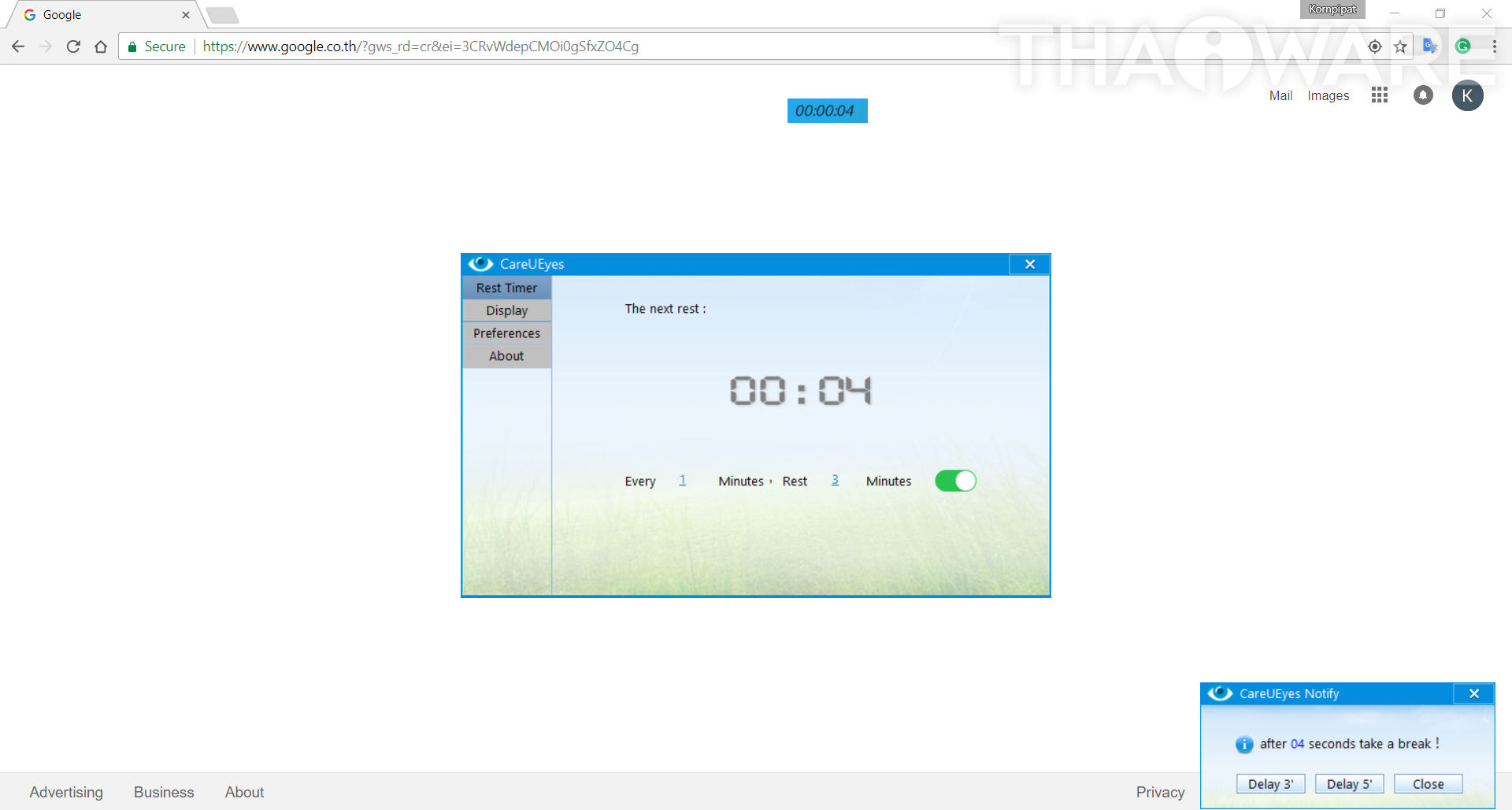Click the green Secure padlock icon
This screenshot has width=1512, height=810.
132,46
